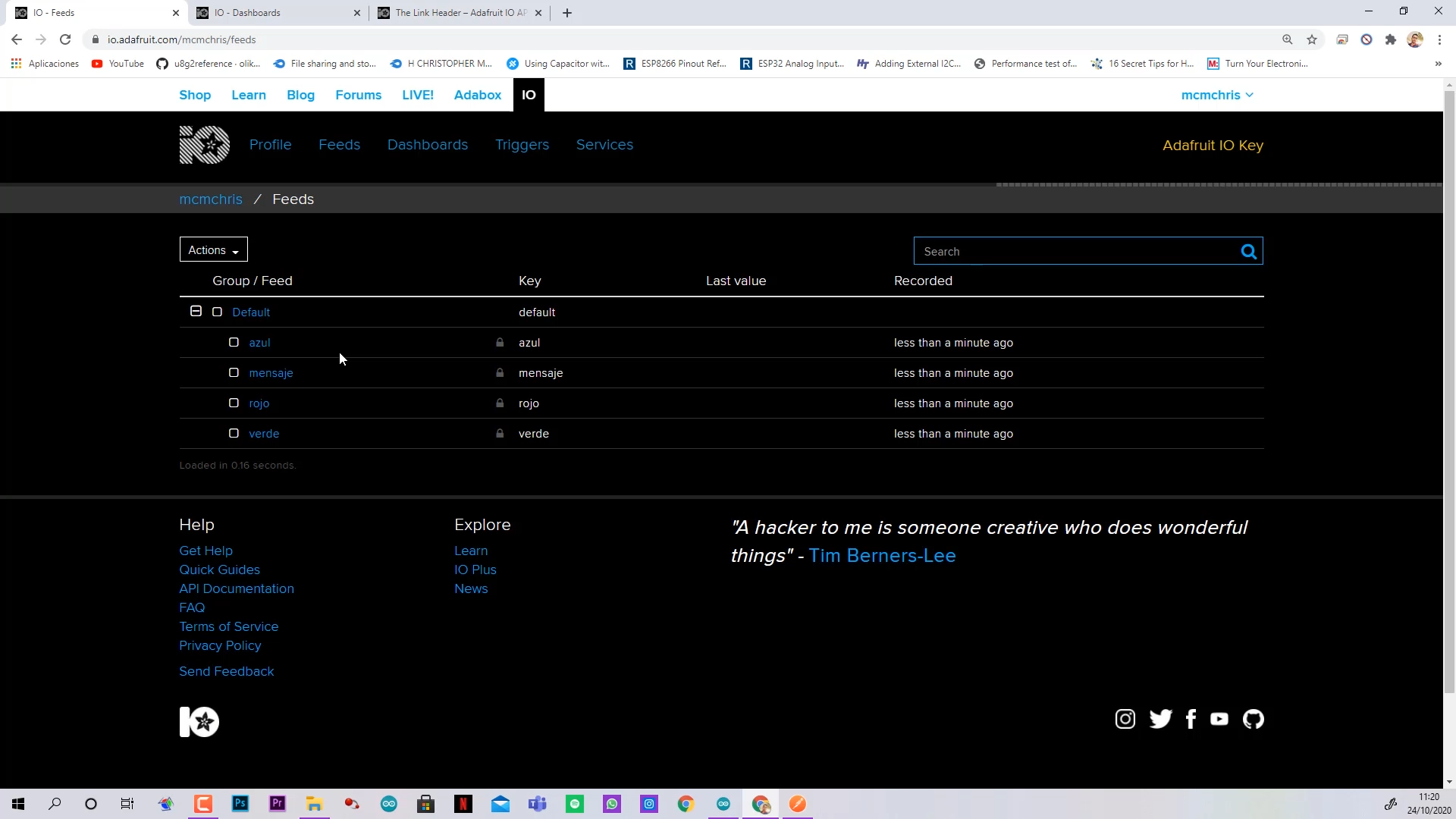Open the Services menu item
Viewport: 1456px width, 819px height.
pos(604,145)
